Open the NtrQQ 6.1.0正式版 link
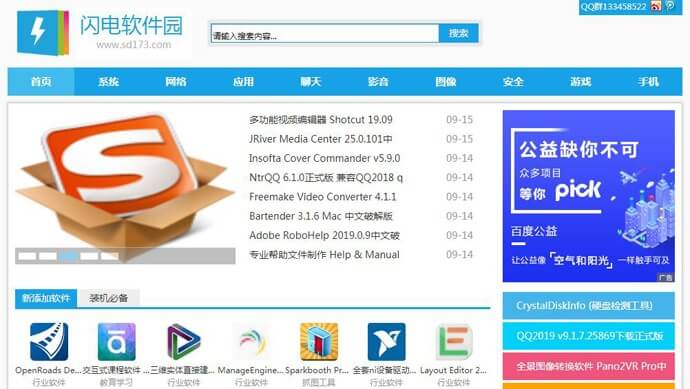Viewport: 690px width, 389px height. [326, 178]
